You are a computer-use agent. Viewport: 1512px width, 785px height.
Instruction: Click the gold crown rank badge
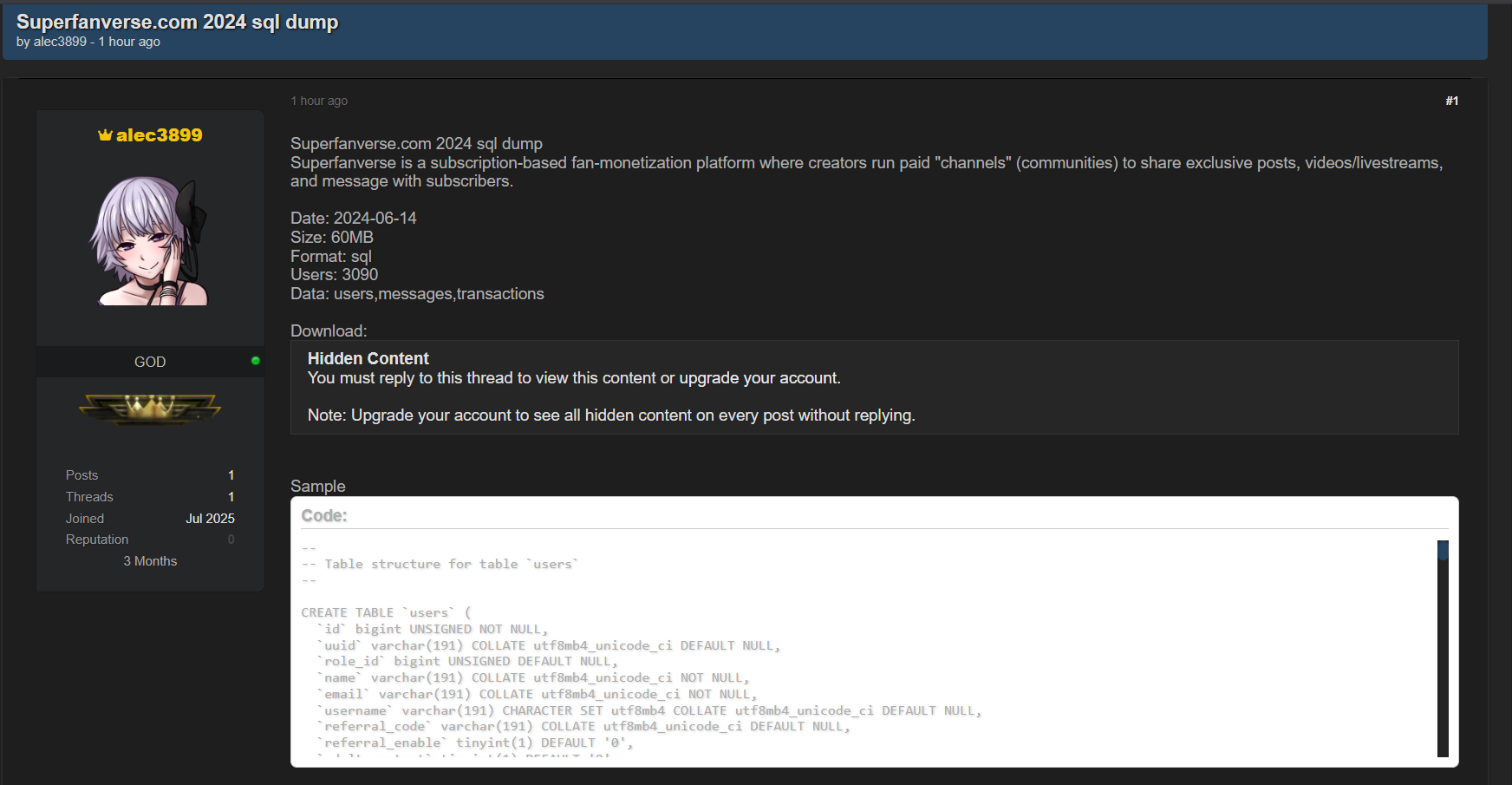pos(150,408)
